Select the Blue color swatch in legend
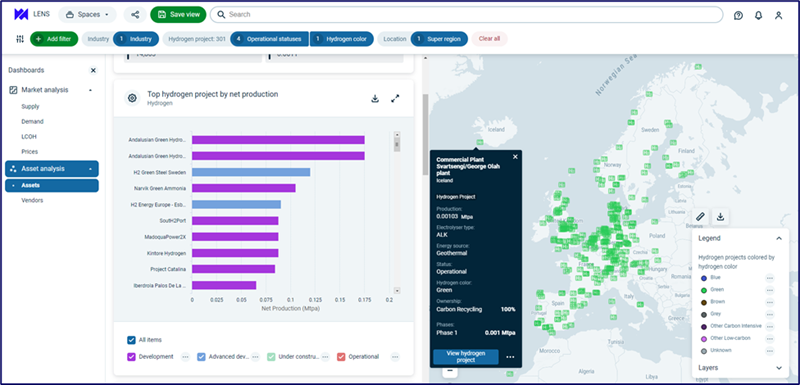 coord(704,278)
